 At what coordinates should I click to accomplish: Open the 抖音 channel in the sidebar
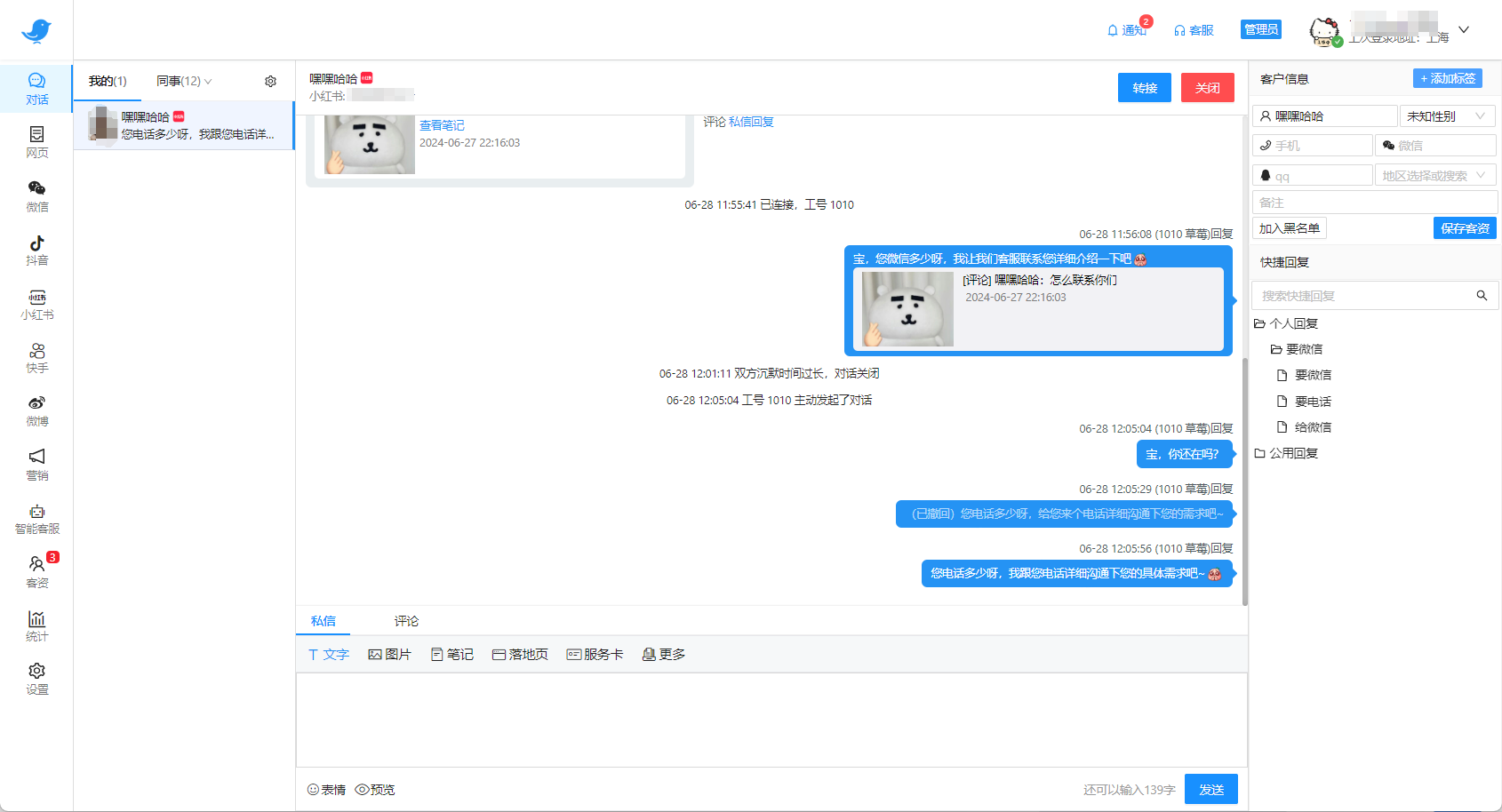point(36,249)
